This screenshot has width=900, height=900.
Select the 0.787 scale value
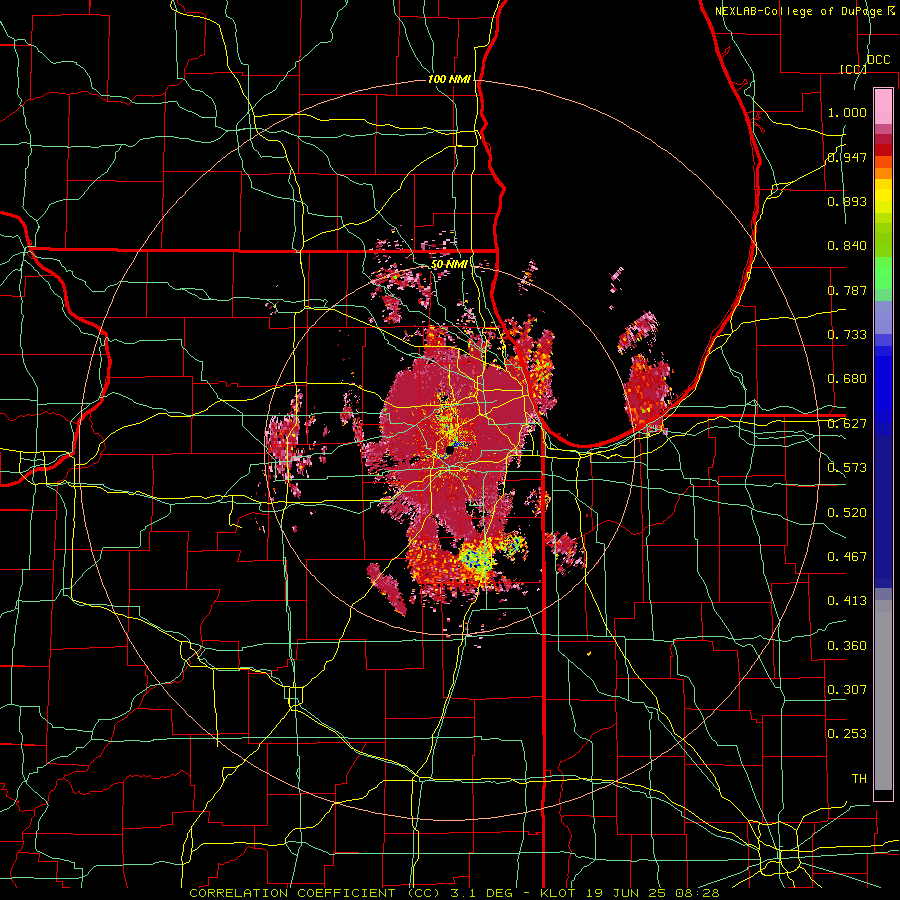pyautogui.click(x=847, y=290)
